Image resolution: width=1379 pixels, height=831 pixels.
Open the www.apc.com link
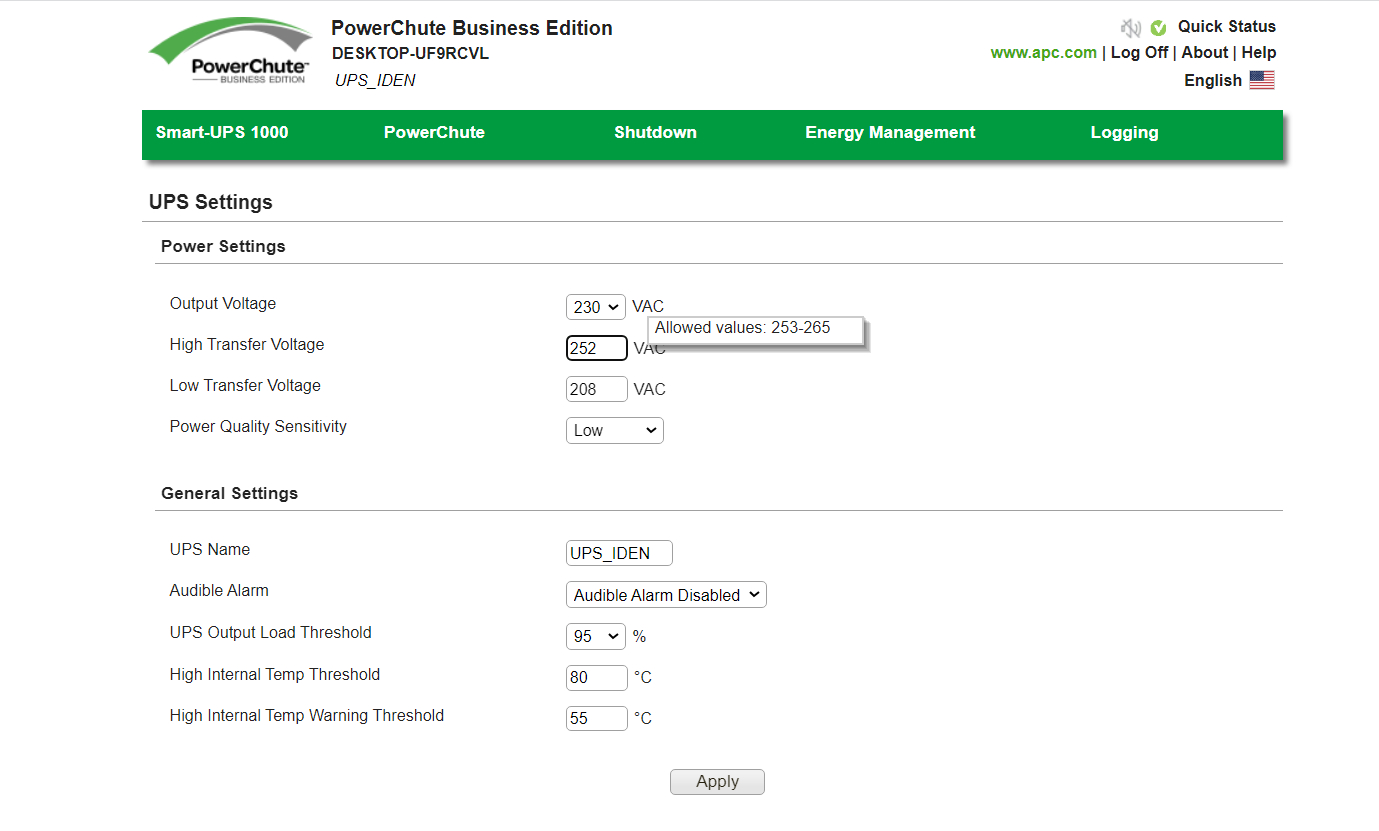point(1043,53)
